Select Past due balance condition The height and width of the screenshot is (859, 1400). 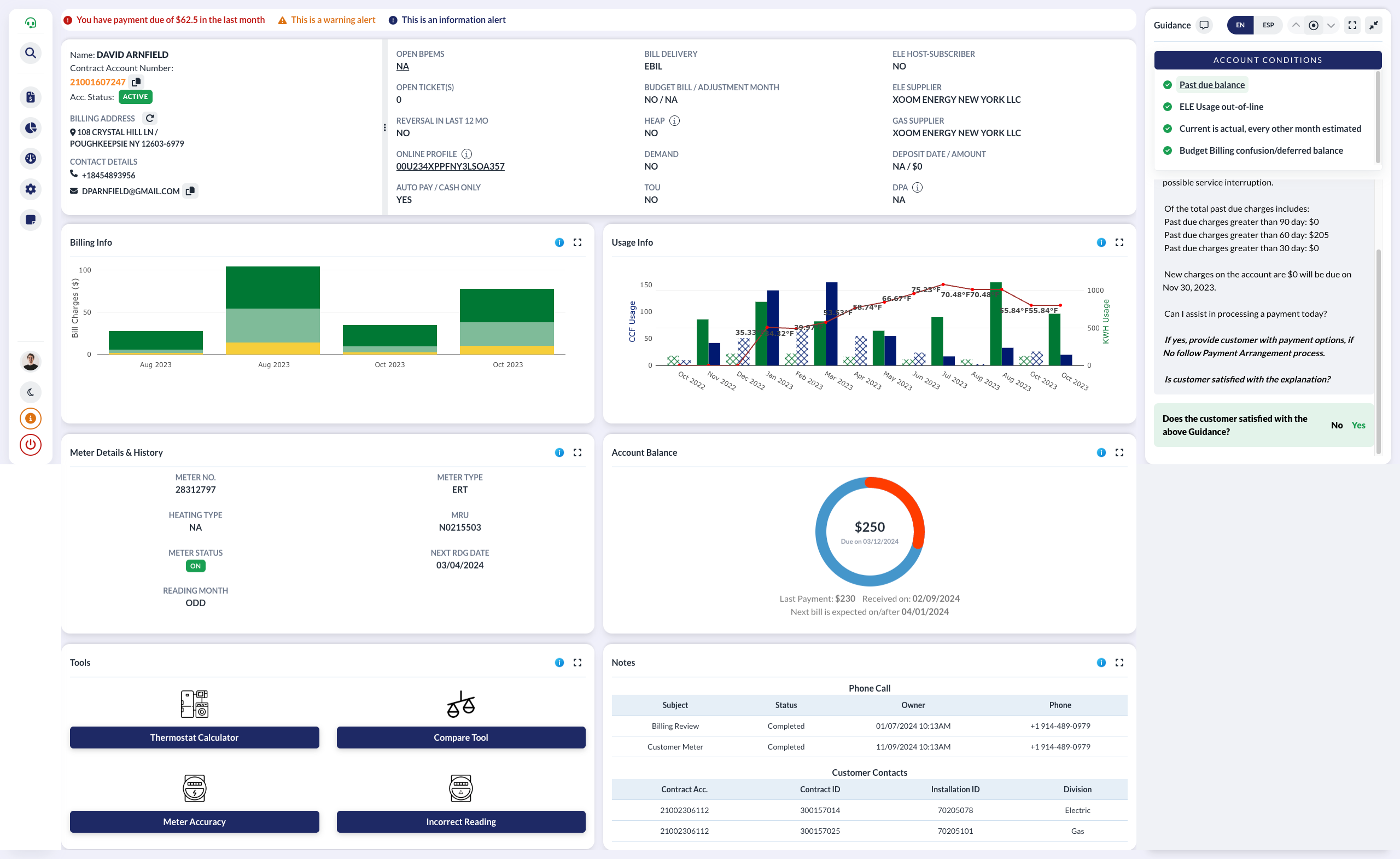click(1211, 85)
